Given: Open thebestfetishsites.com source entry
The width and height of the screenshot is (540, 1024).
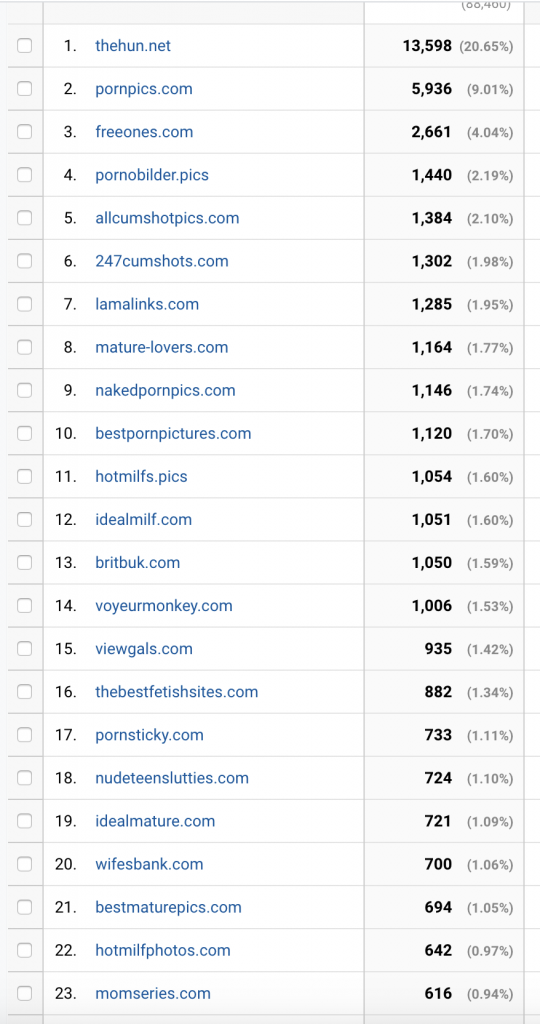Looking at the screenshot, I should (177, 692).
